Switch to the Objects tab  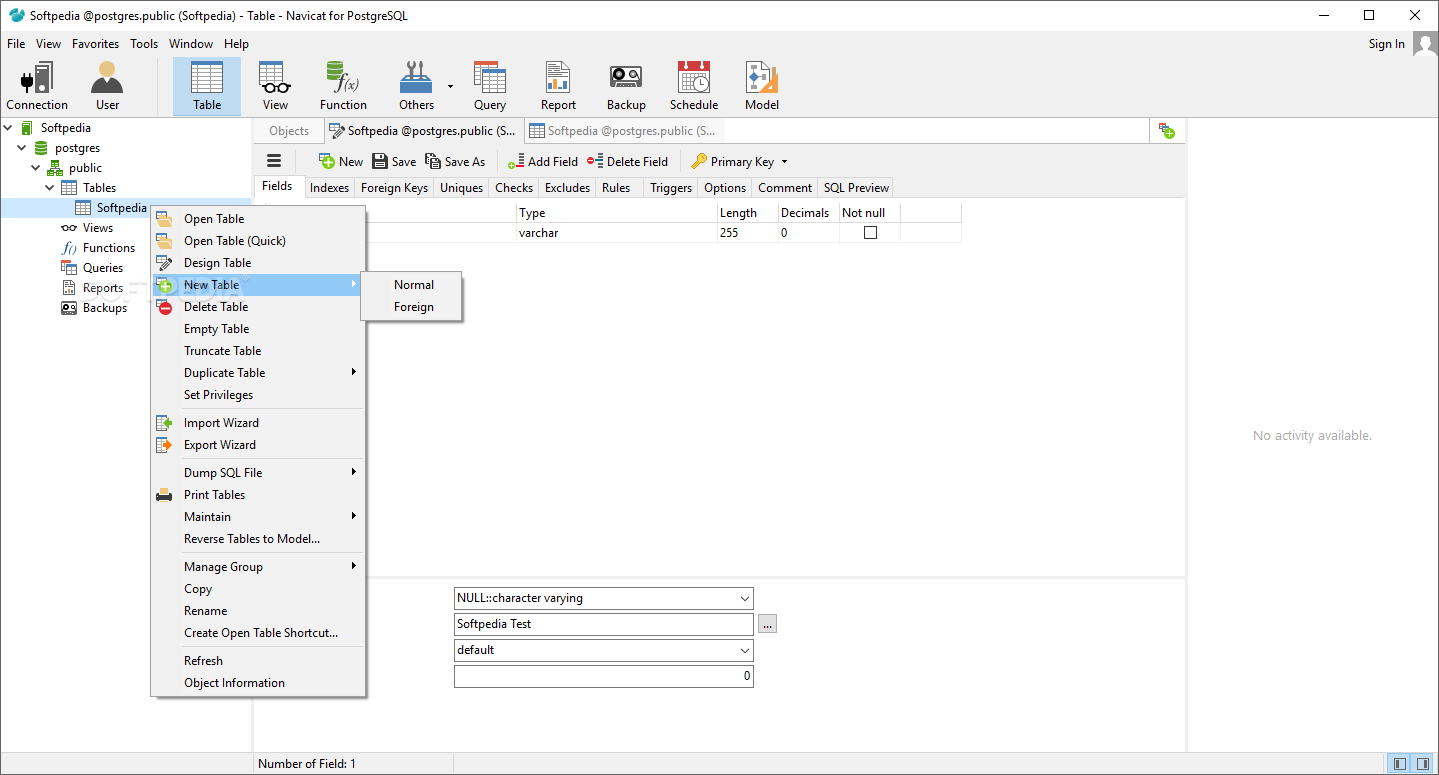(289, 131)
